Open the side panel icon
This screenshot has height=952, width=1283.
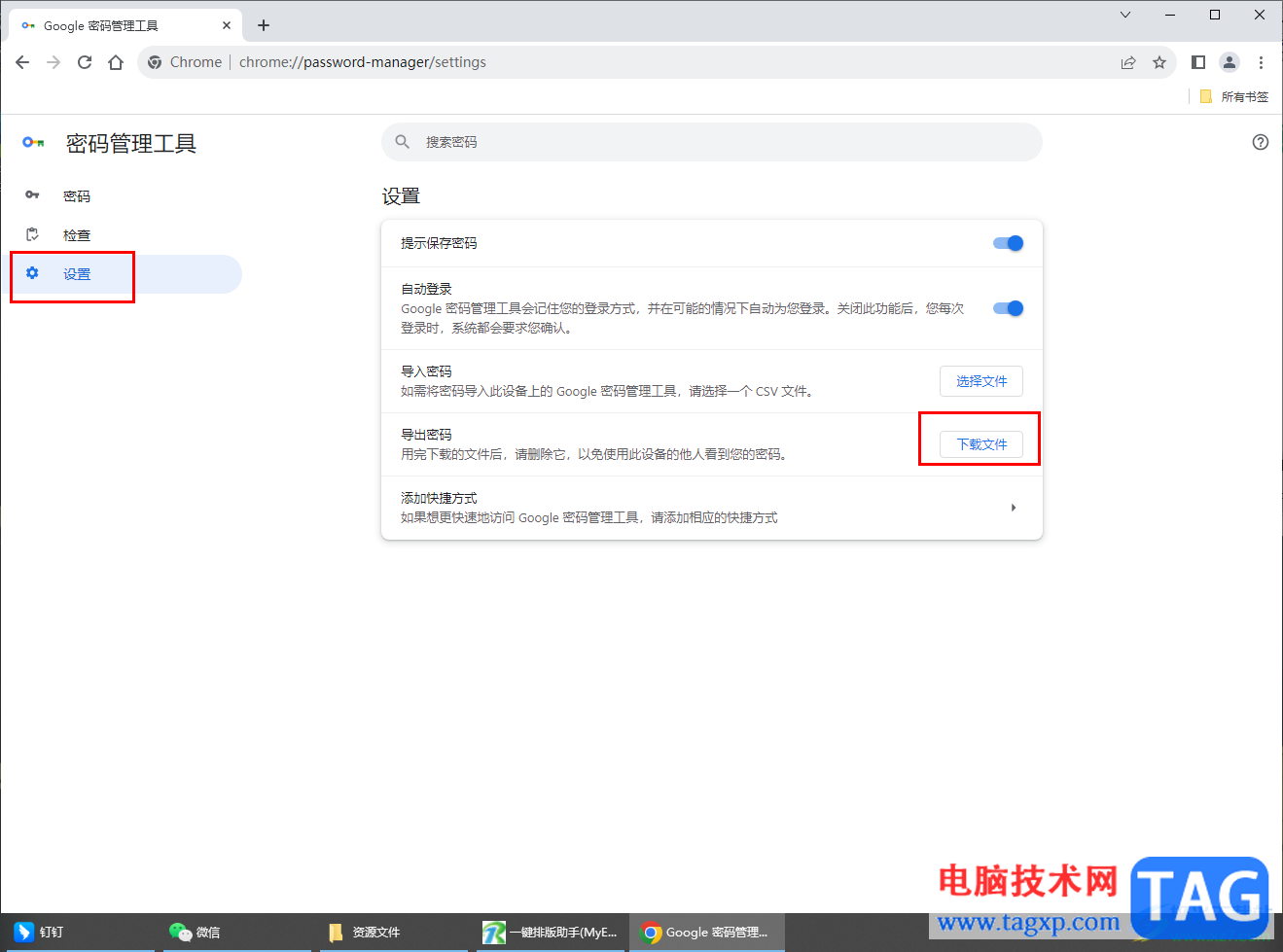1198,62
